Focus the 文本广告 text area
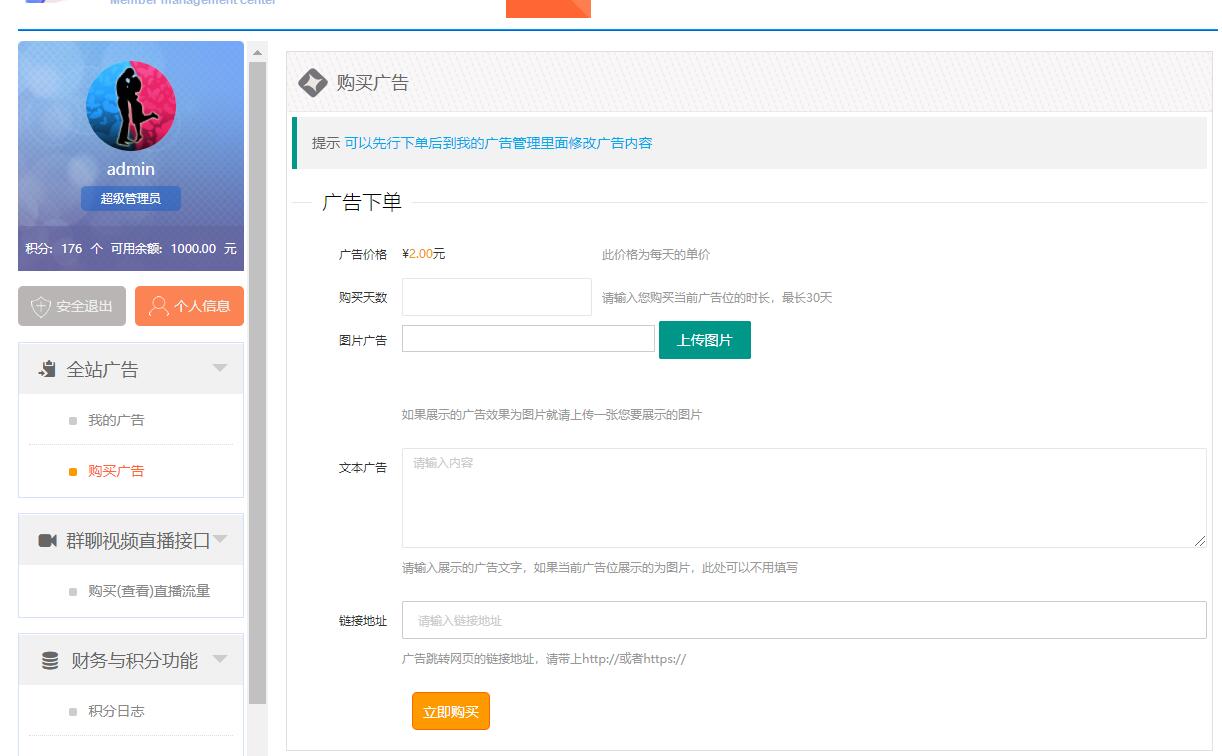Screen dimensions: 1222x756 803,498
